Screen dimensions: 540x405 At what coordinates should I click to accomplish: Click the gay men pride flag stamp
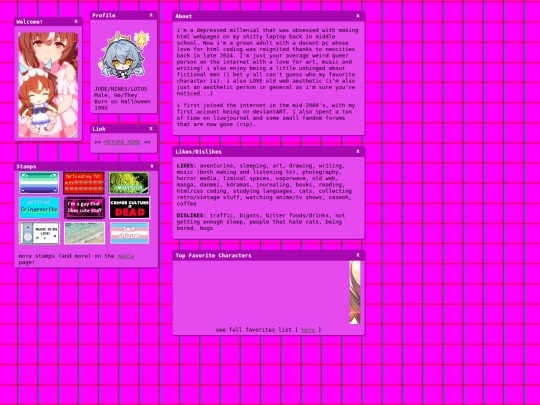click(x=39, y=183)
